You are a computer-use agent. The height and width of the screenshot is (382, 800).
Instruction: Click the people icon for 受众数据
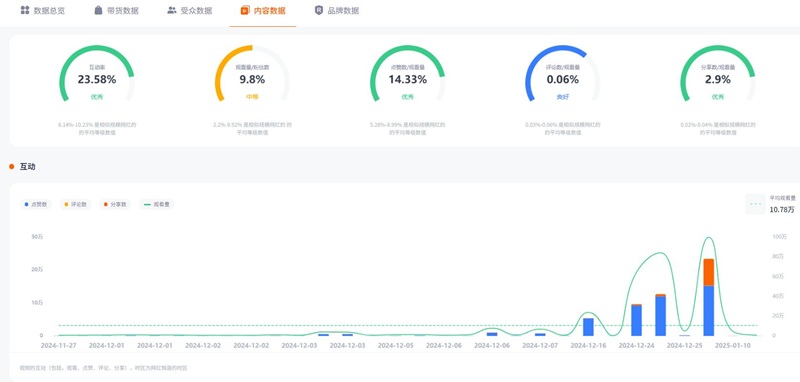[171, 10]
